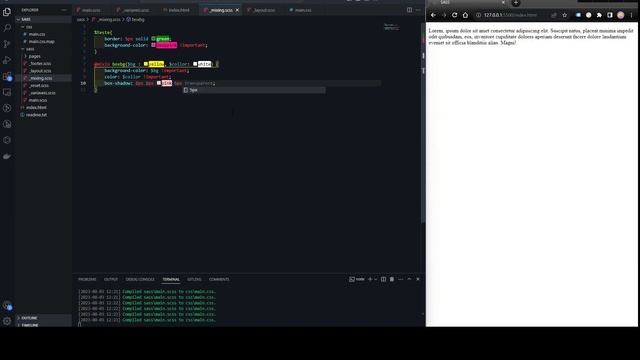Switch to the index.html editor tab

179,10
